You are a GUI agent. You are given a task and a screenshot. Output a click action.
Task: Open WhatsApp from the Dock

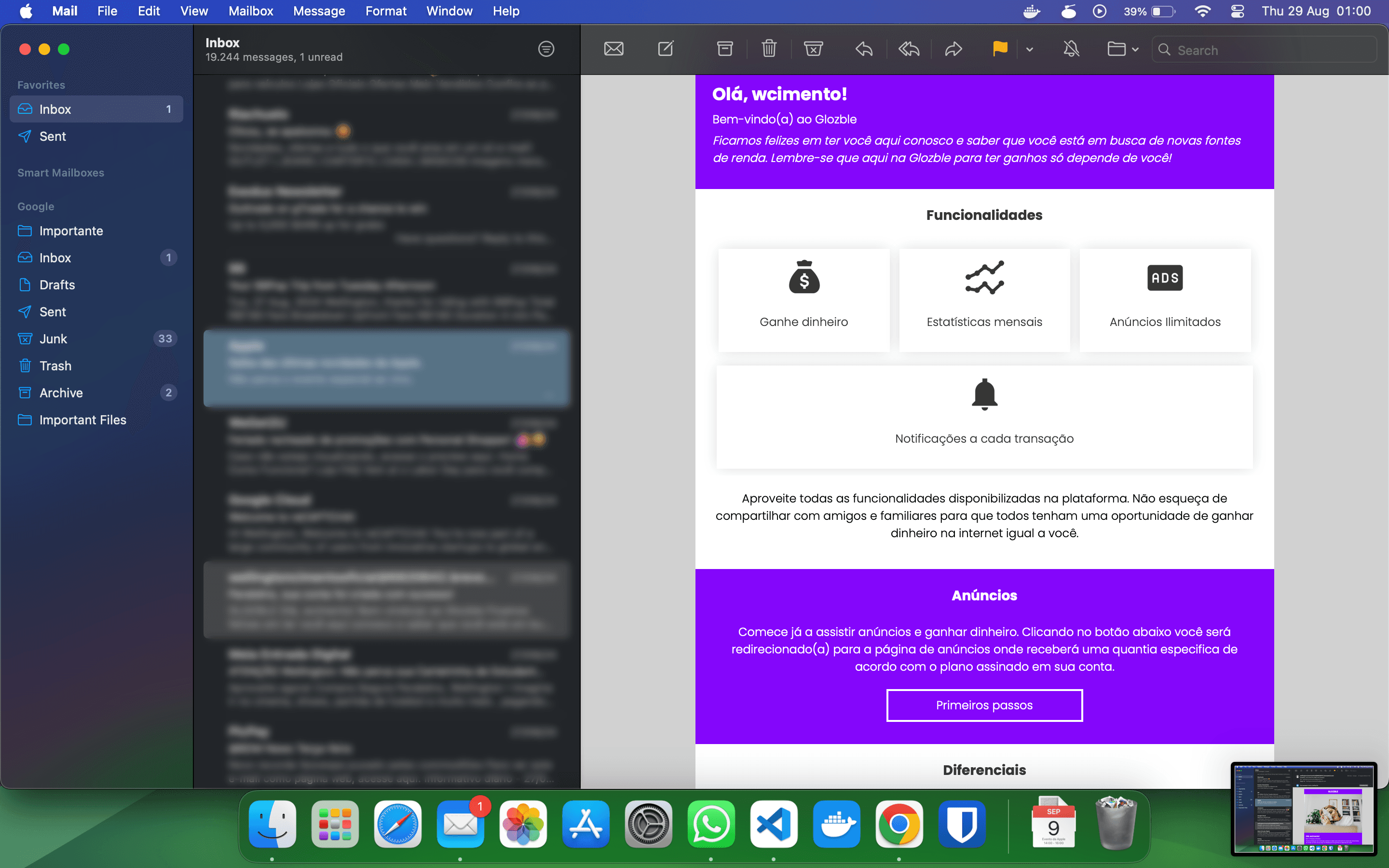tap(711, 825)
